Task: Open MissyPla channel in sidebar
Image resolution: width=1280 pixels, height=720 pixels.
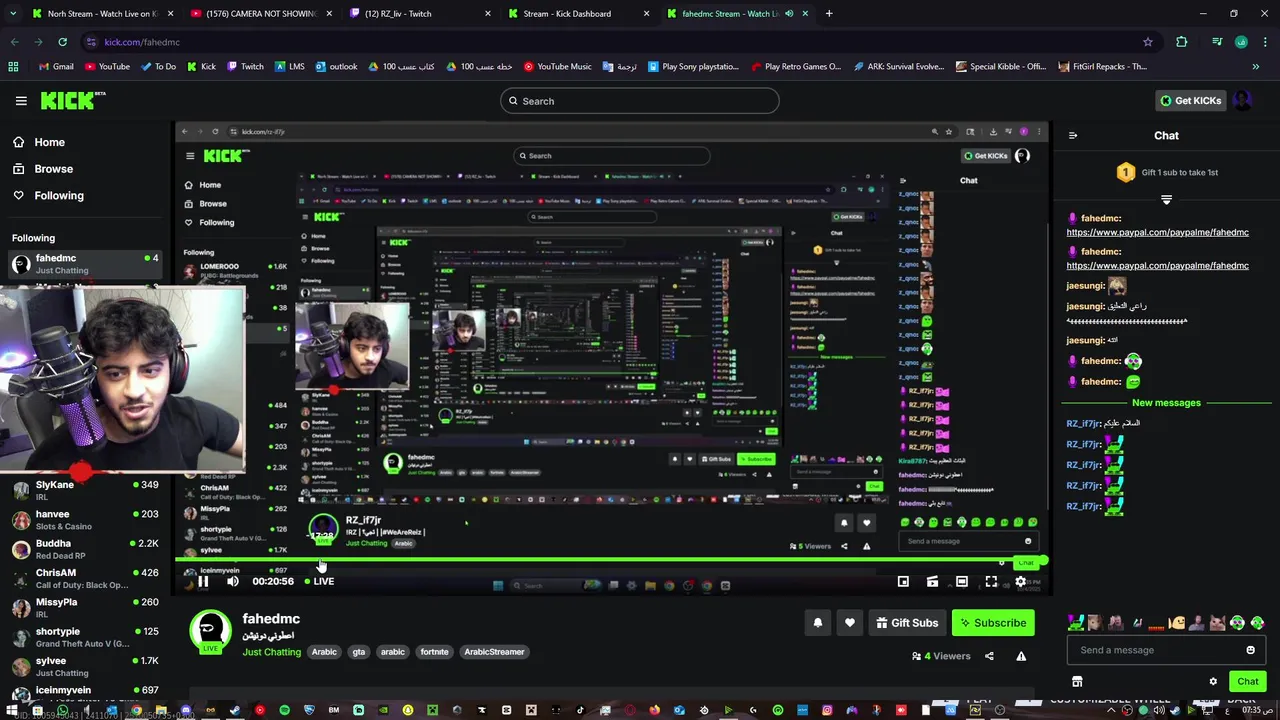Action: pos(85,608)
